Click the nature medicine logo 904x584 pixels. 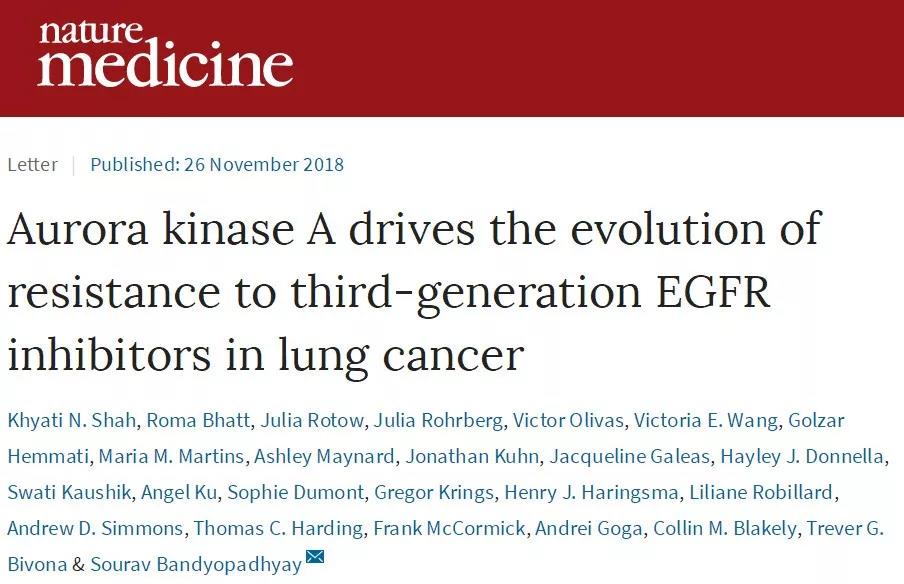[166, 55]
